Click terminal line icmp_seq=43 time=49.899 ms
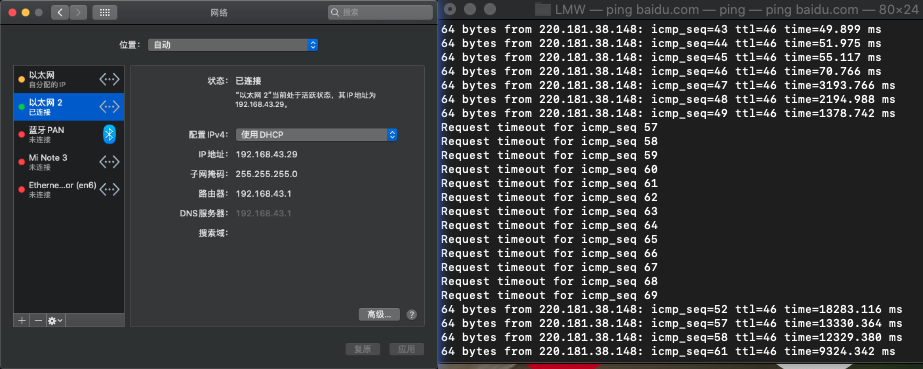Image resolution: width=923 pixels, height=369 pixels. pos(661,29)
